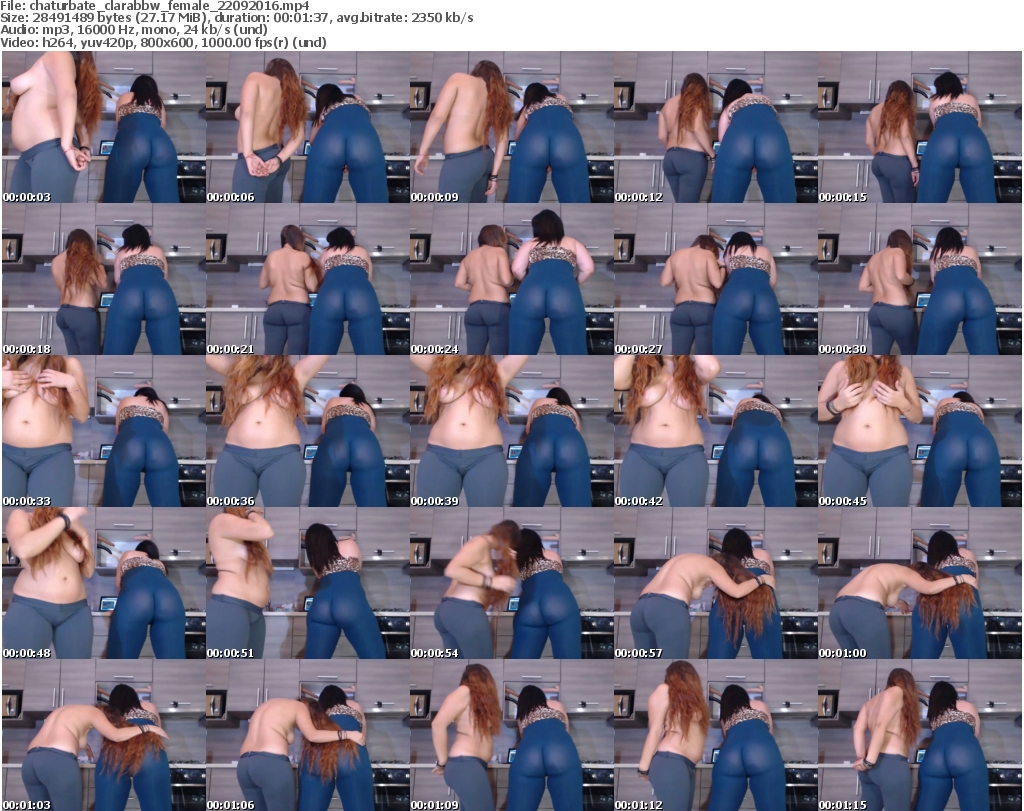Click the Audio mp3 info line

click(x=134, y=29)
